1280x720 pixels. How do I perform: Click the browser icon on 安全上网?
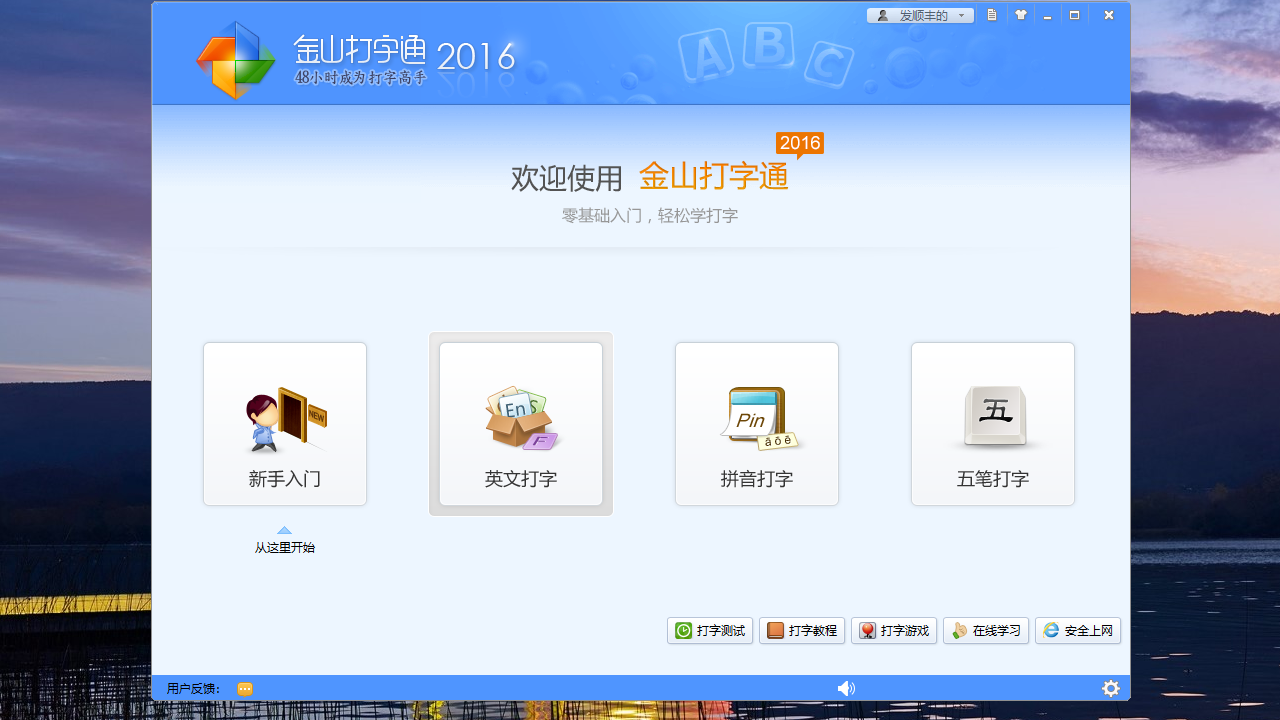pos(1050,630)
